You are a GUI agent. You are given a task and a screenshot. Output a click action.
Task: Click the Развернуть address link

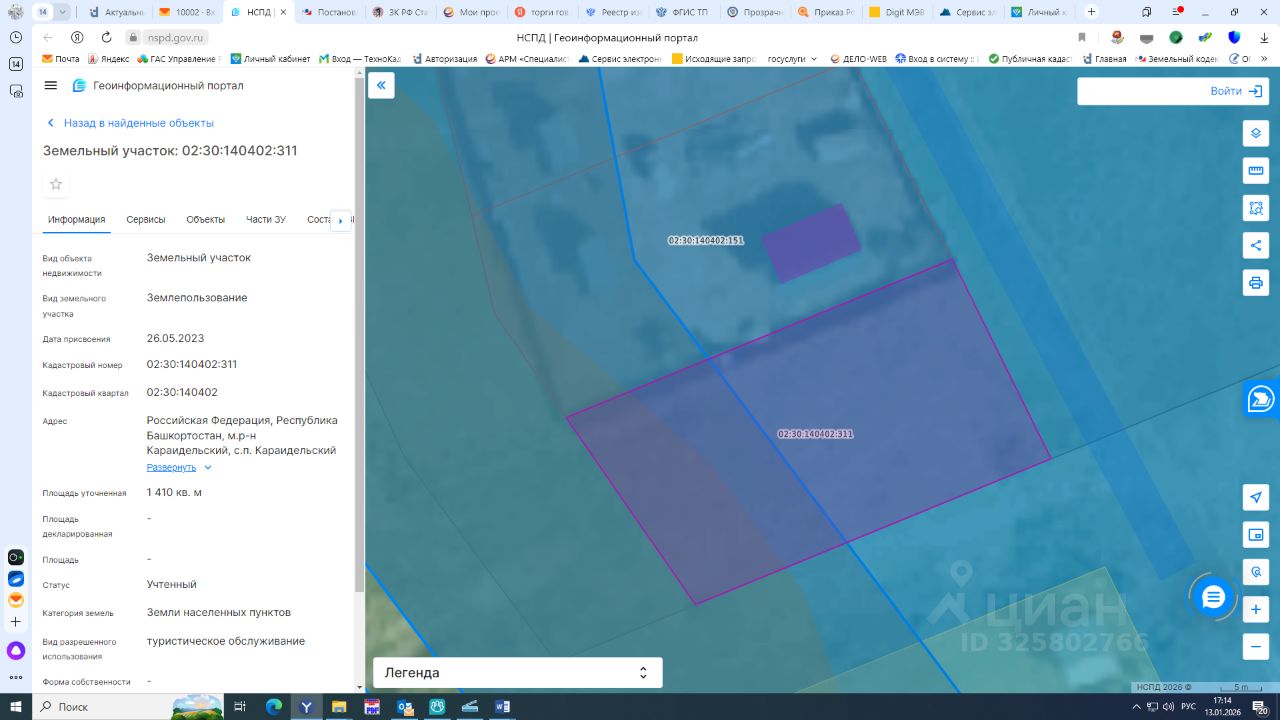tap(172, 468)
